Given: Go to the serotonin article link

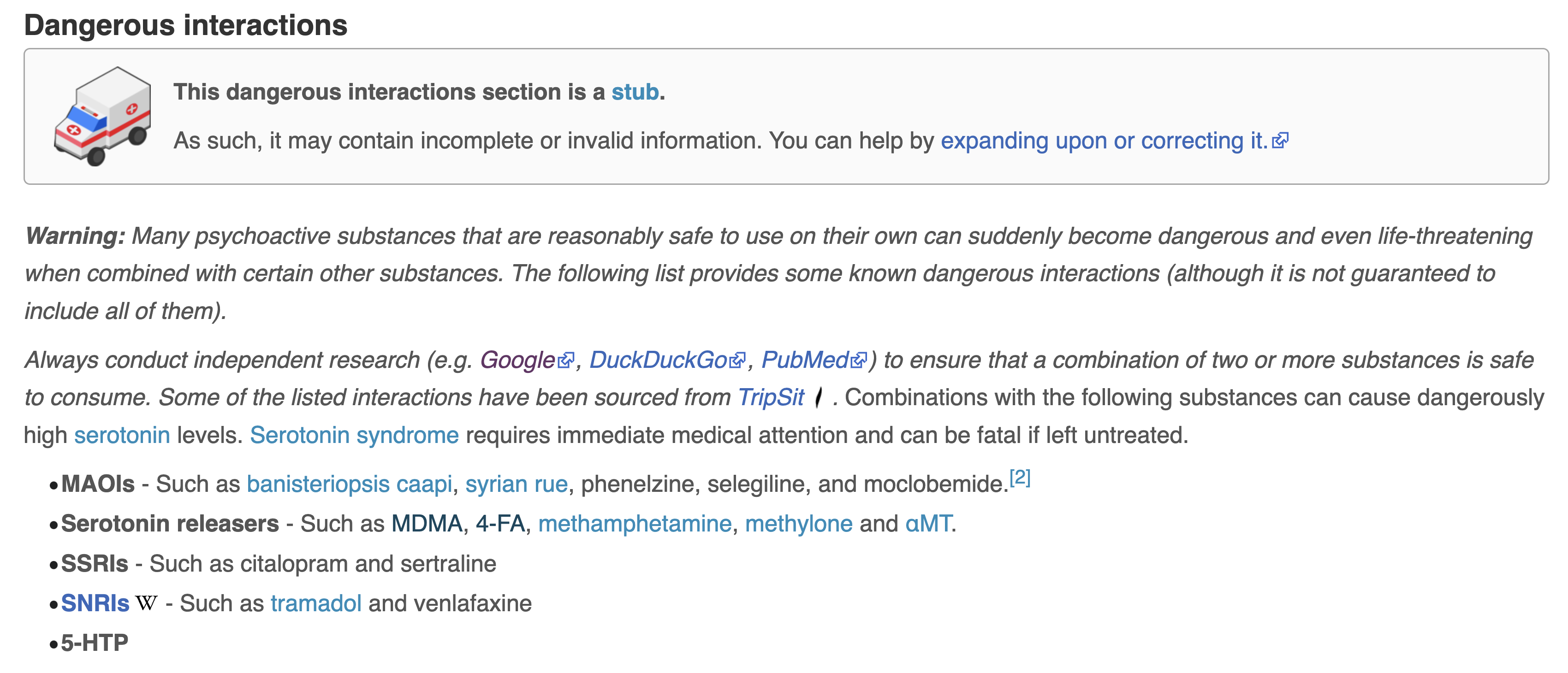Looking at the screenshot, I should 122,436.
